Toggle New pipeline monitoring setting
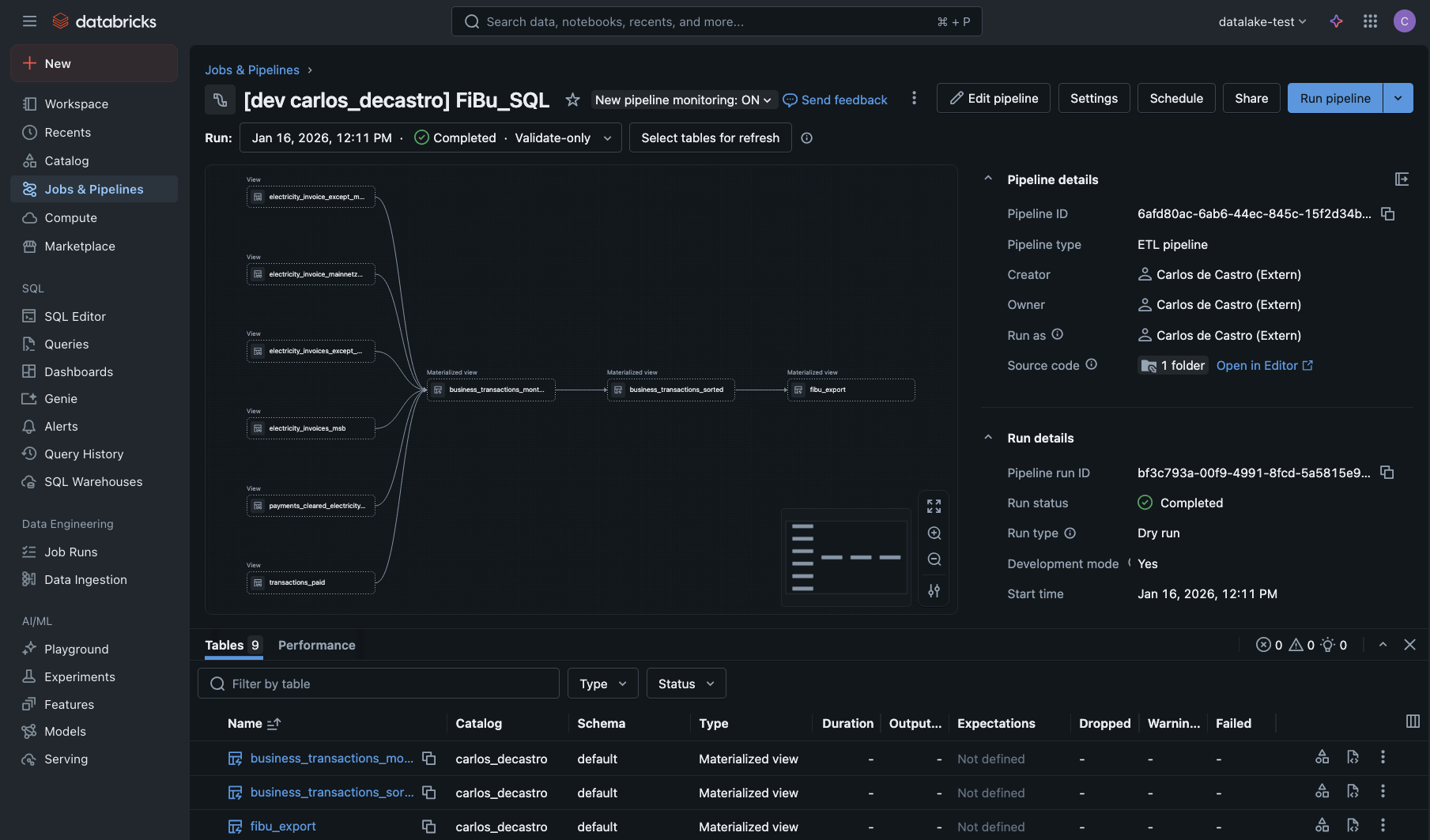Image resolution: width=1430 pixels, height=840 pixels. [683, 100]
